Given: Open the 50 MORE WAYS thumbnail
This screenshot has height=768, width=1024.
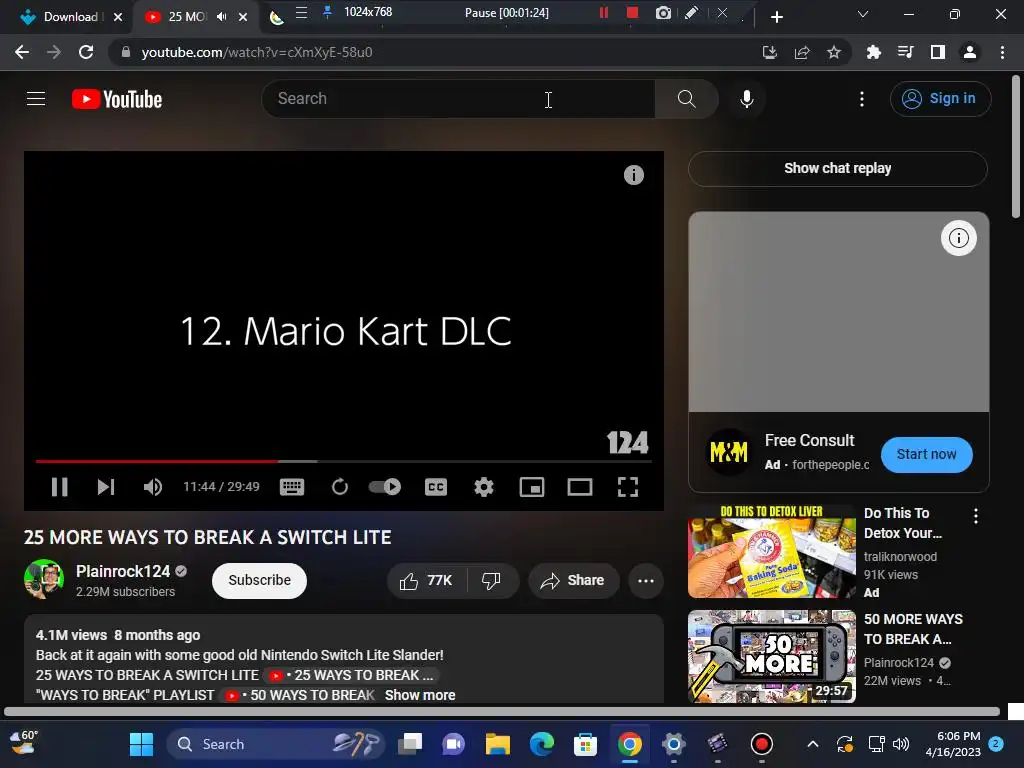Looking at the screenshot, I should tap(772, 656).
